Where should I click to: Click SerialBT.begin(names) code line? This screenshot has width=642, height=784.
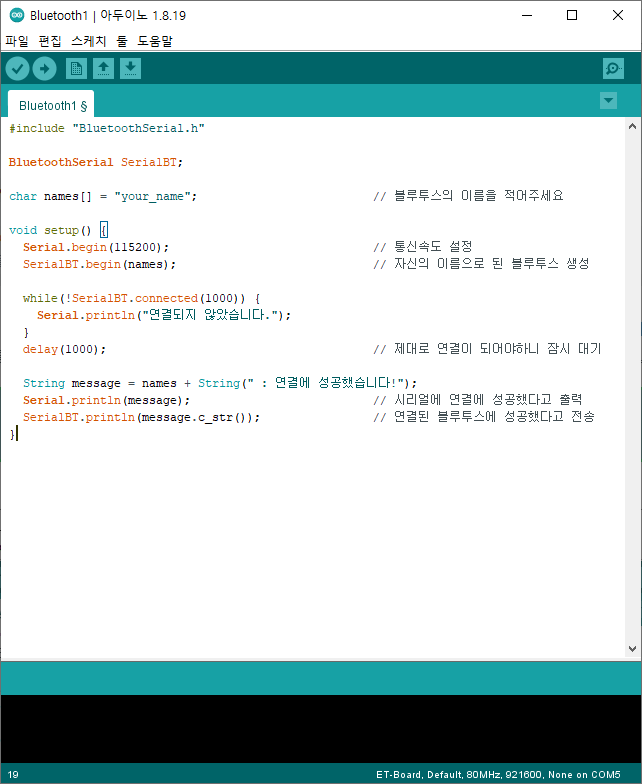100,264
